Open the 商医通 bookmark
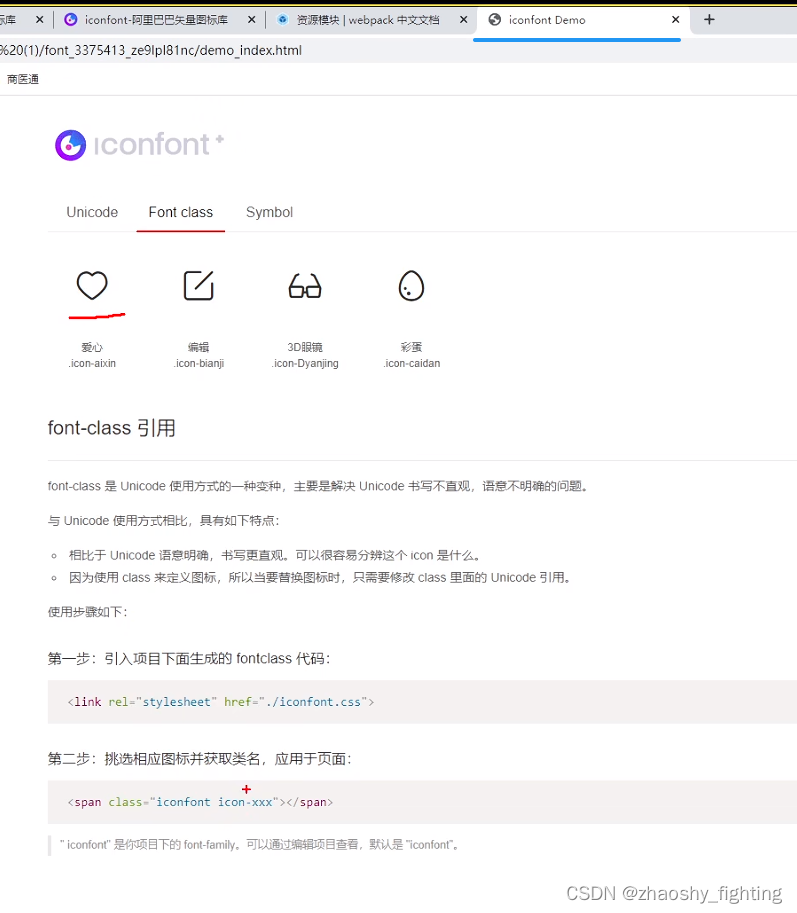This screenshot has width=797, height=913. click(x=23, y=79)
